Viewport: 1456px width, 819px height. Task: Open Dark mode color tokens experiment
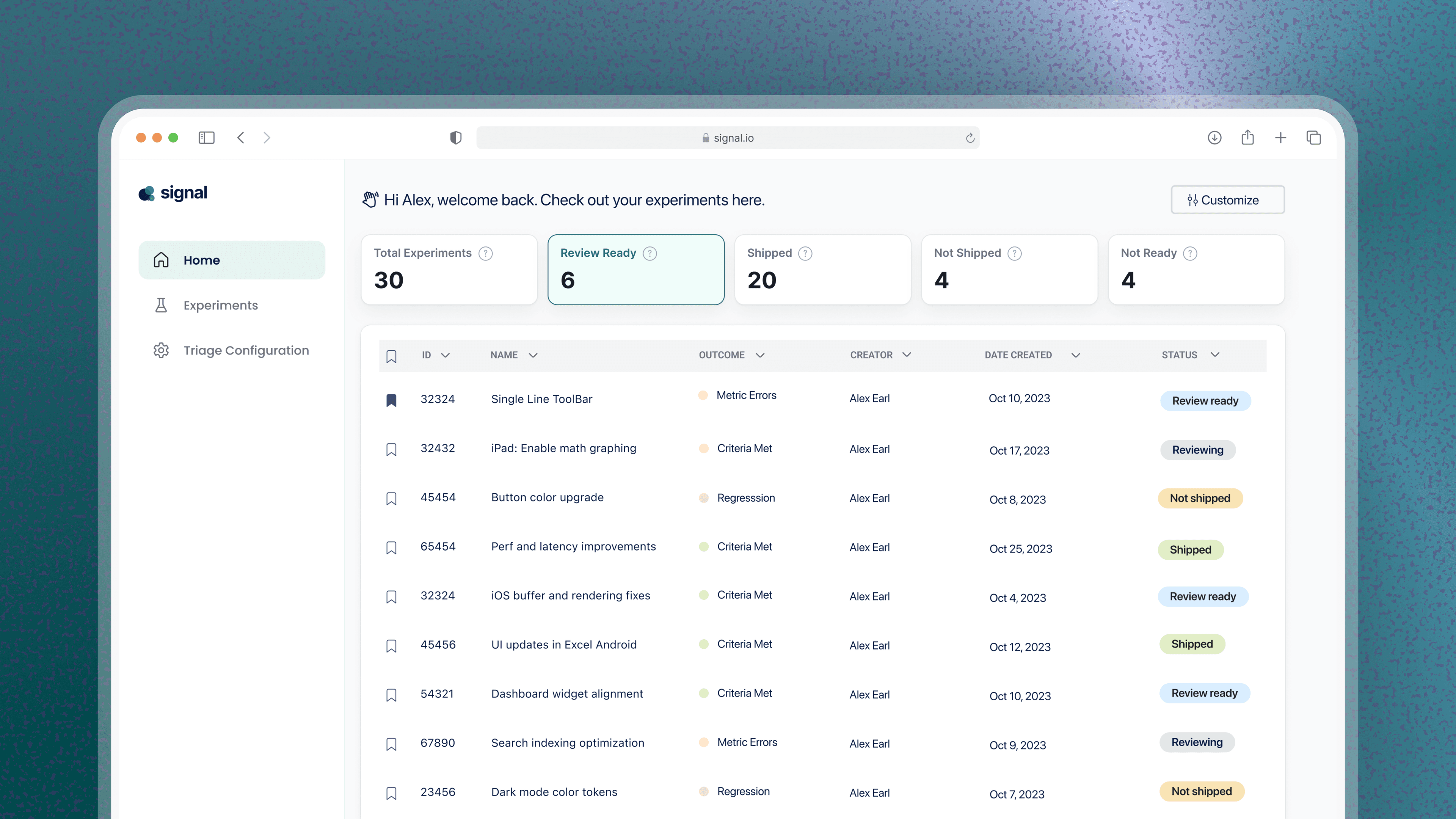[x=554, y=792]
